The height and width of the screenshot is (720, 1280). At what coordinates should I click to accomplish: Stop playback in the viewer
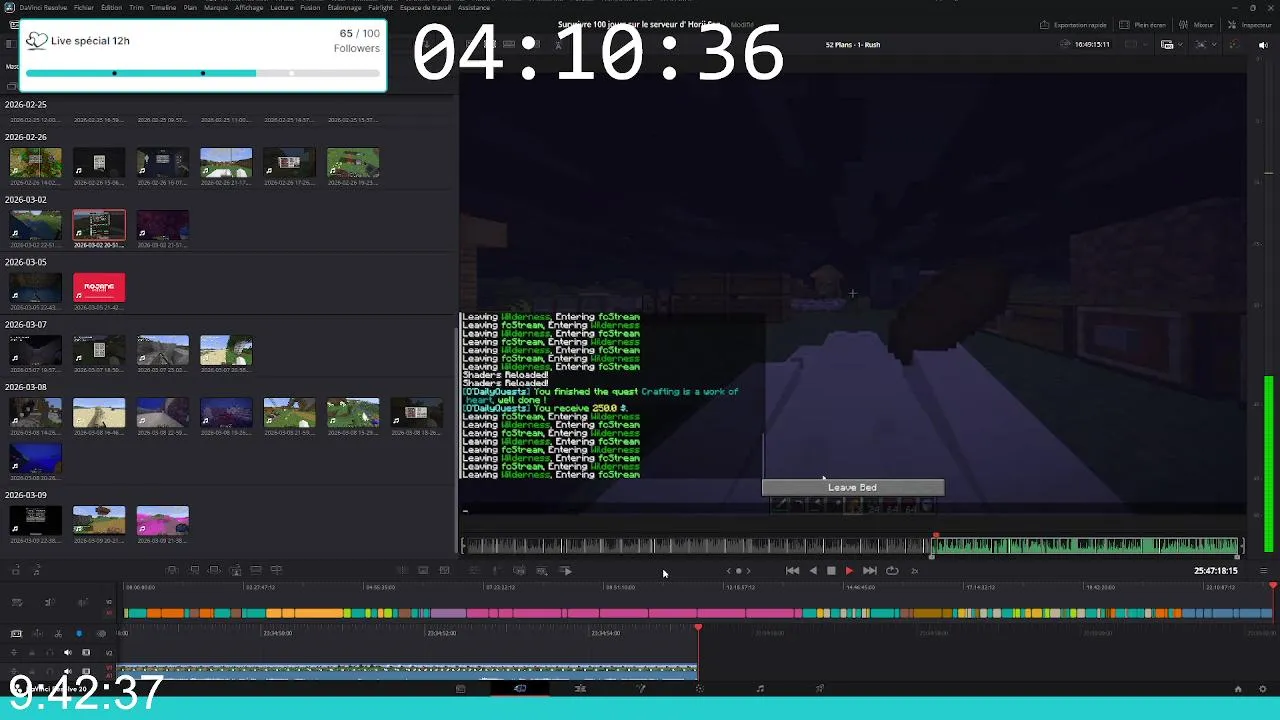tap(831, 571)
